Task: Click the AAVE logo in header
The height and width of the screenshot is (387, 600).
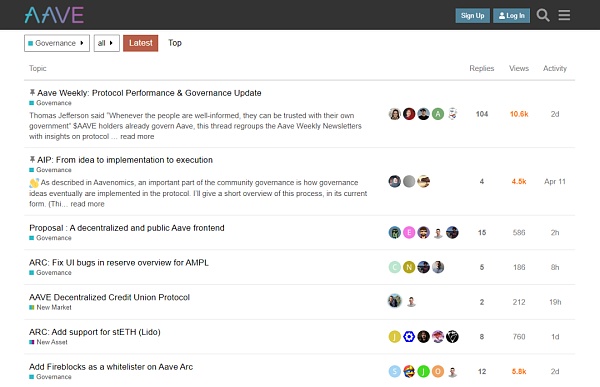Action: click(54, 15)
